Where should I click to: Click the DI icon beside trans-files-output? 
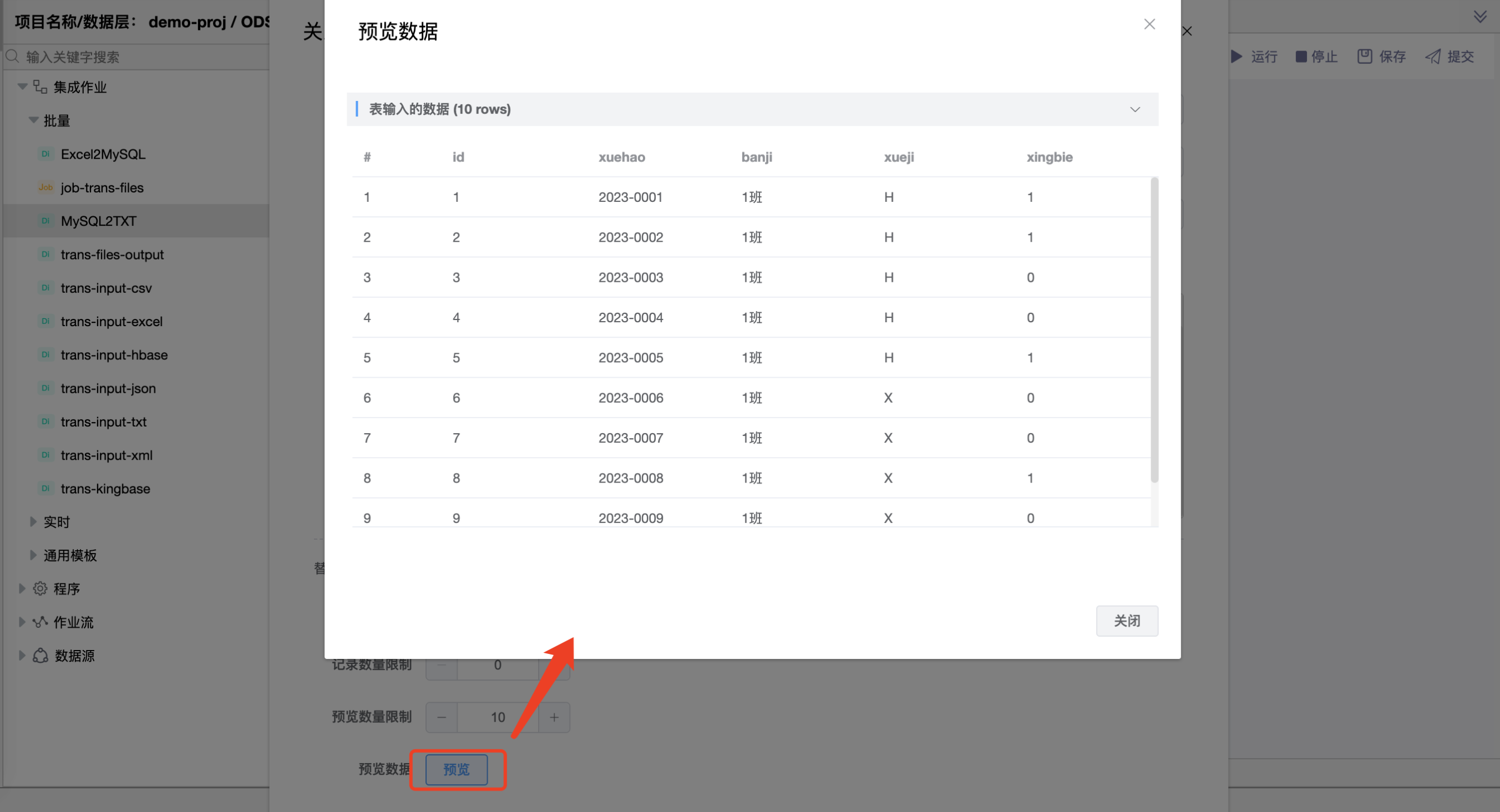click(x=45, y=255)
